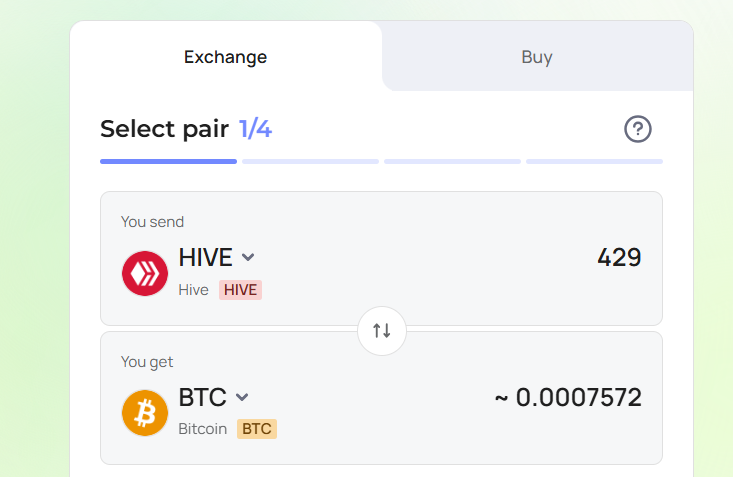Image resolution: width=733 pixels, height=477 pixels.
Task: Click the orange Bitcoin coin logo
Action: [145, 413]
